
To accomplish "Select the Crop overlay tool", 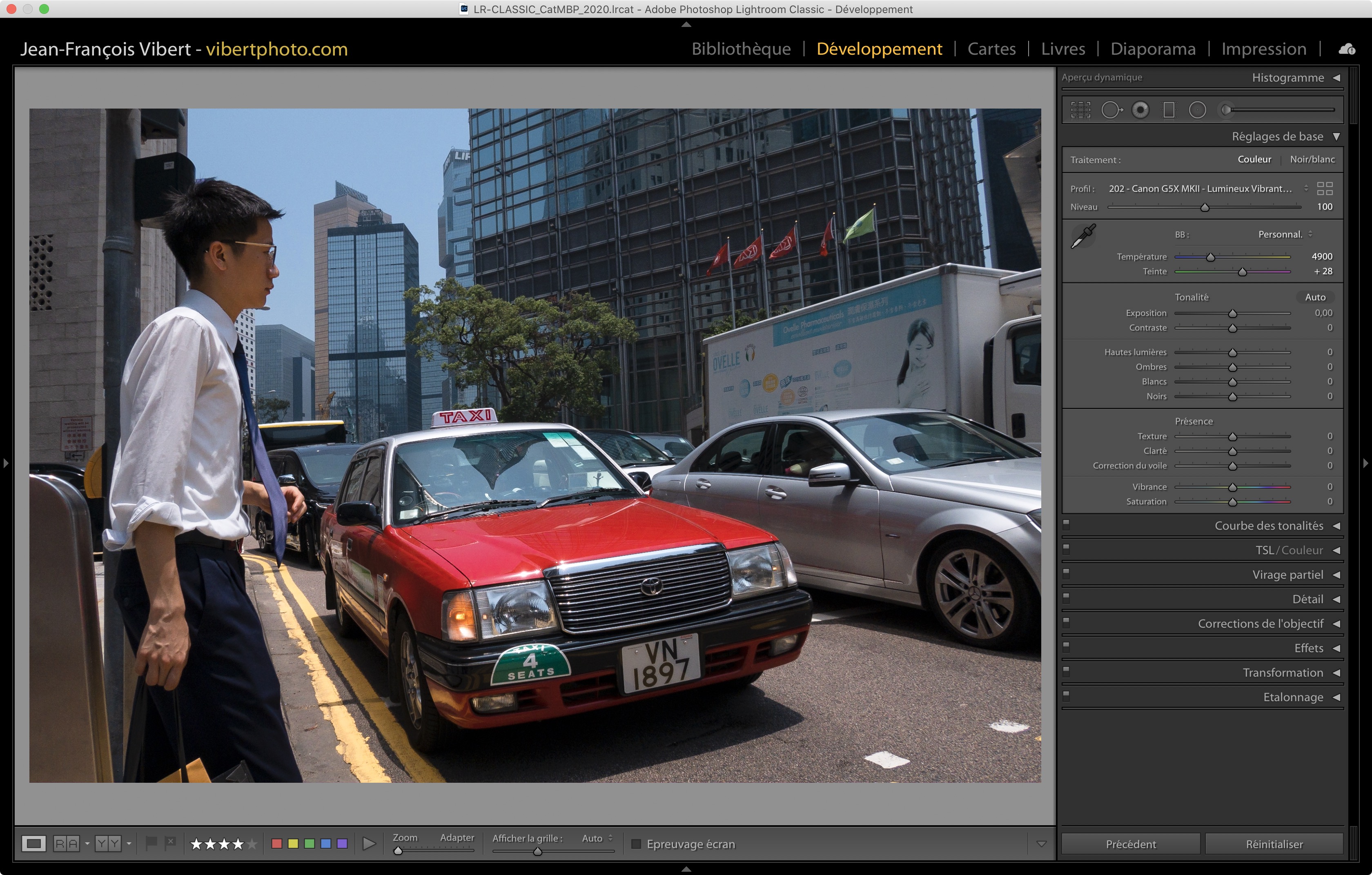I will tap(1080, 110).
